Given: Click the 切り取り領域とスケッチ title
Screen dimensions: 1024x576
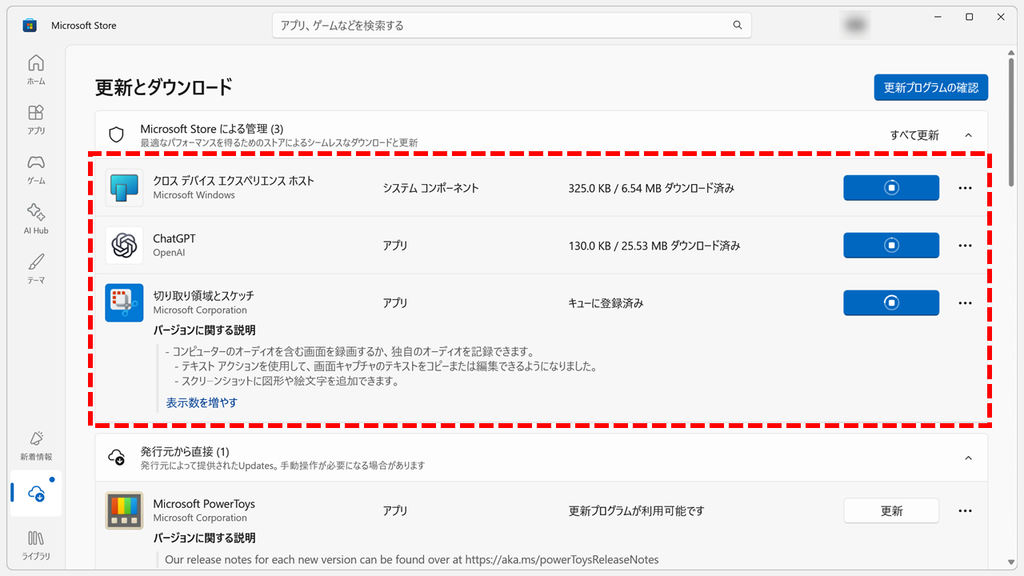Looking at the screenshot, I should (x=204, y=296).
